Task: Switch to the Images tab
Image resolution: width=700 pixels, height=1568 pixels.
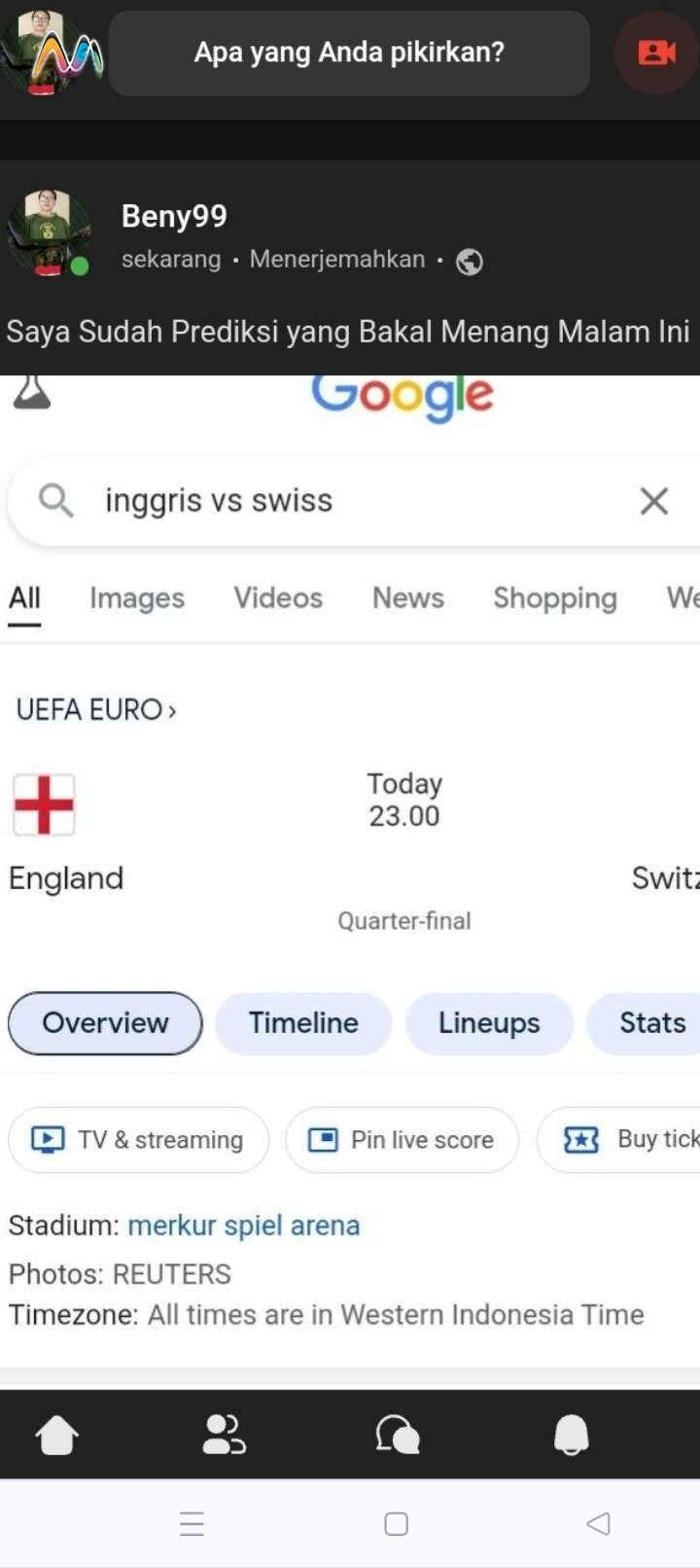Action: coord(137,598)
